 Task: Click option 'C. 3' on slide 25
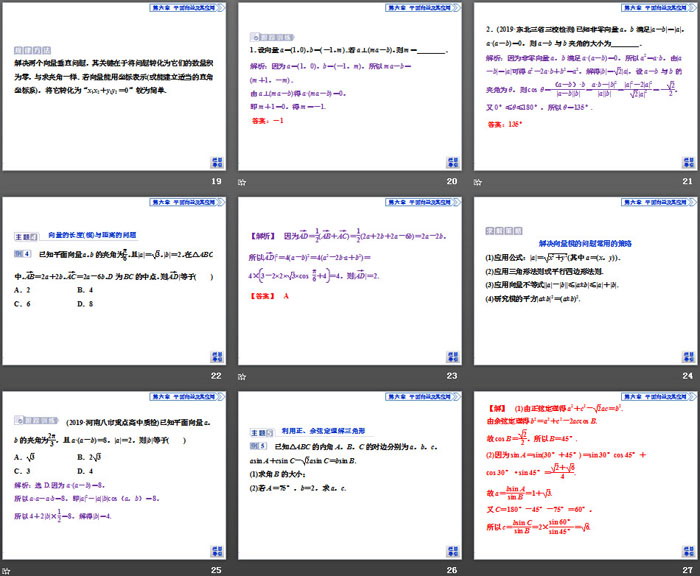[22, 471]
